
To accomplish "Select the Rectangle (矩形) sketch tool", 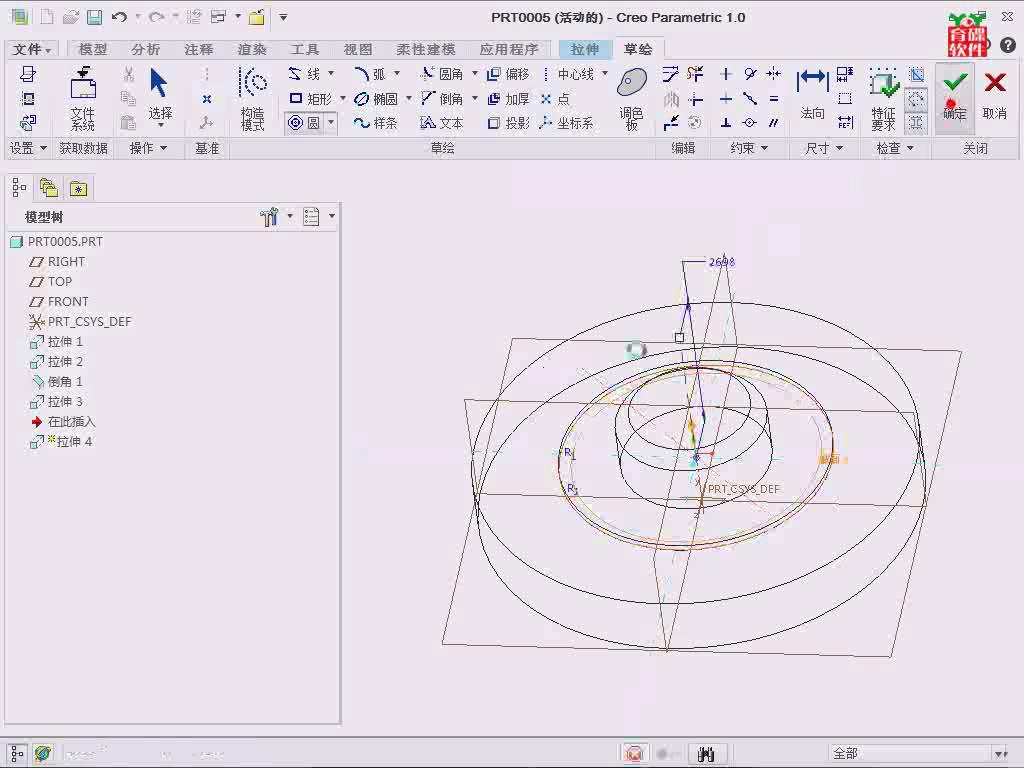I will click(310, 99).
